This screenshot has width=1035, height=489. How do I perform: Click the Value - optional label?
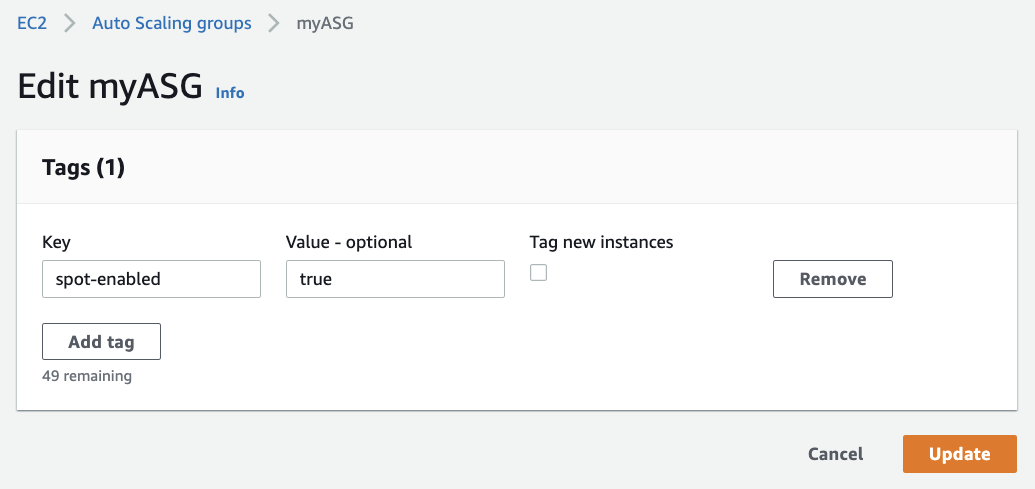[349, 242]
